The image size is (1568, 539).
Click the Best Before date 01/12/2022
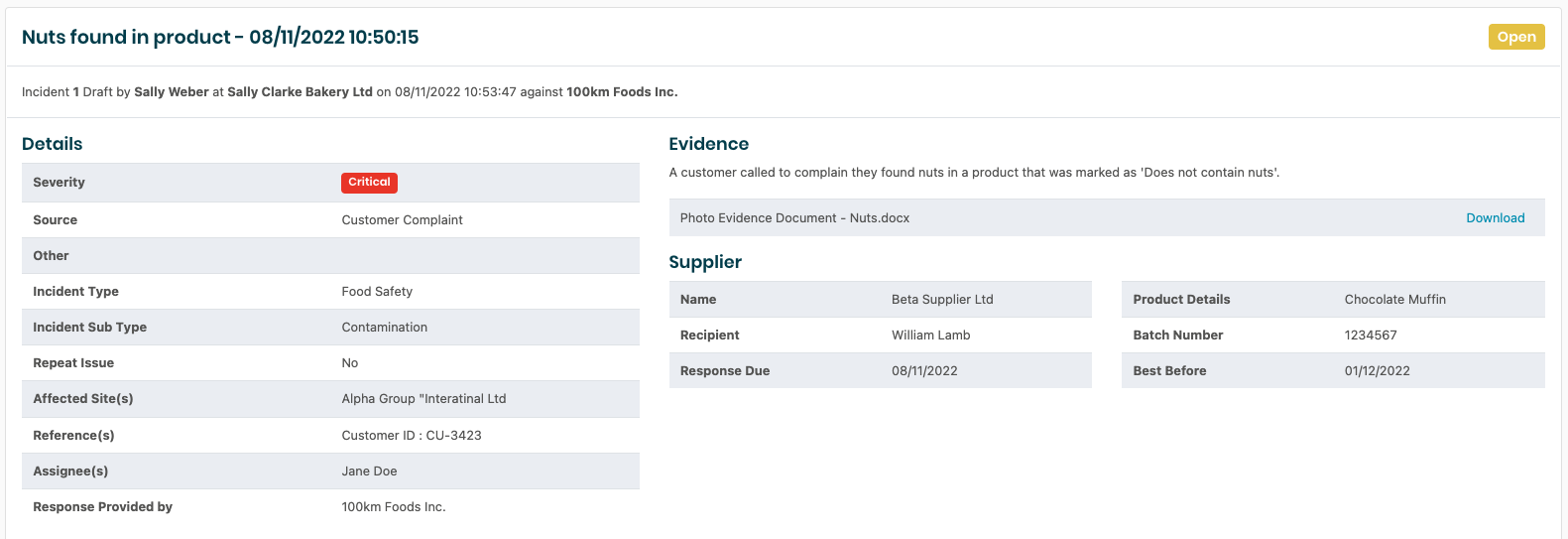pos(1377,371)
